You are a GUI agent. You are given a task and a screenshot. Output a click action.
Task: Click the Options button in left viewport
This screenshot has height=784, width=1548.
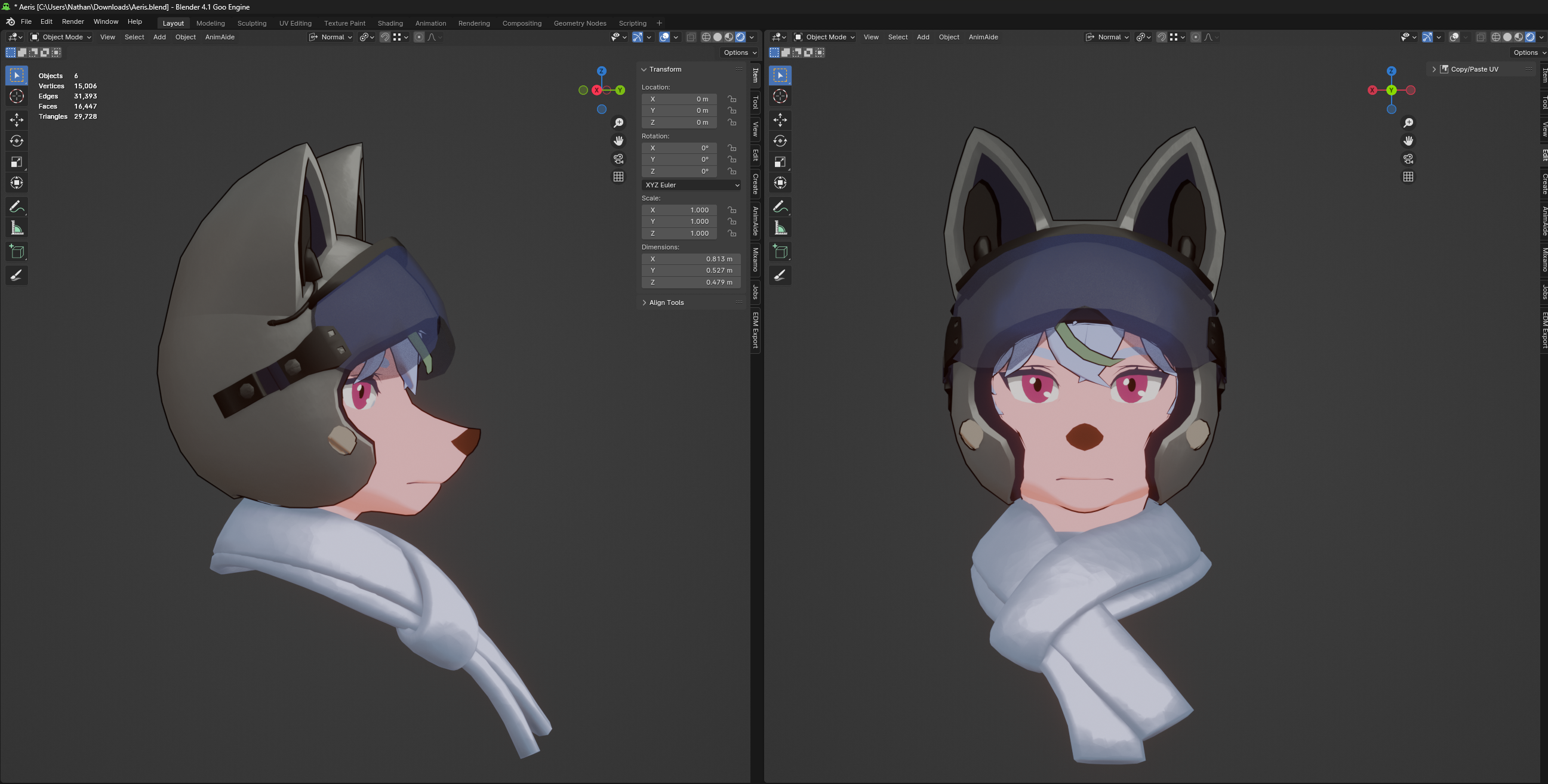click(x=739, y=53)
